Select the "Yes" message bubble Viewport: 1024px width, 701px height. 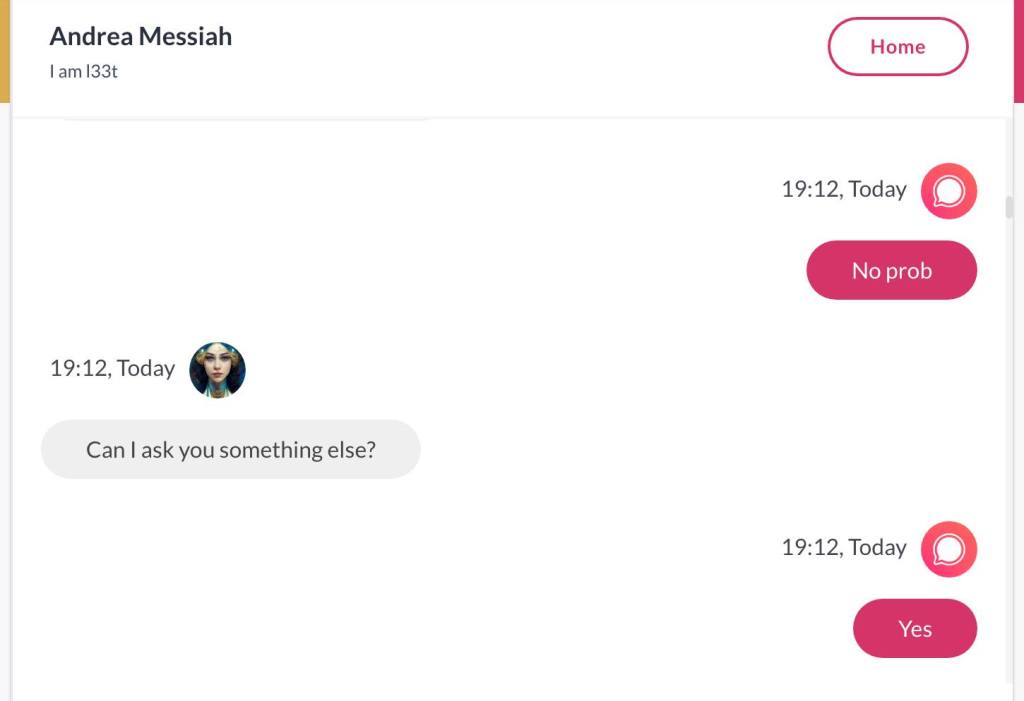tap(914, 629)
